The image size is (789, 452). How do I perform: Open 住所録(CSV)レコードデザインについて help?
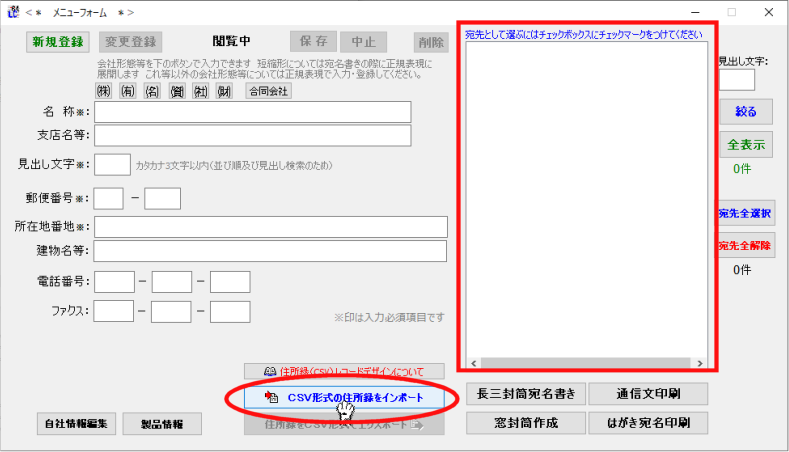(344, 371)
